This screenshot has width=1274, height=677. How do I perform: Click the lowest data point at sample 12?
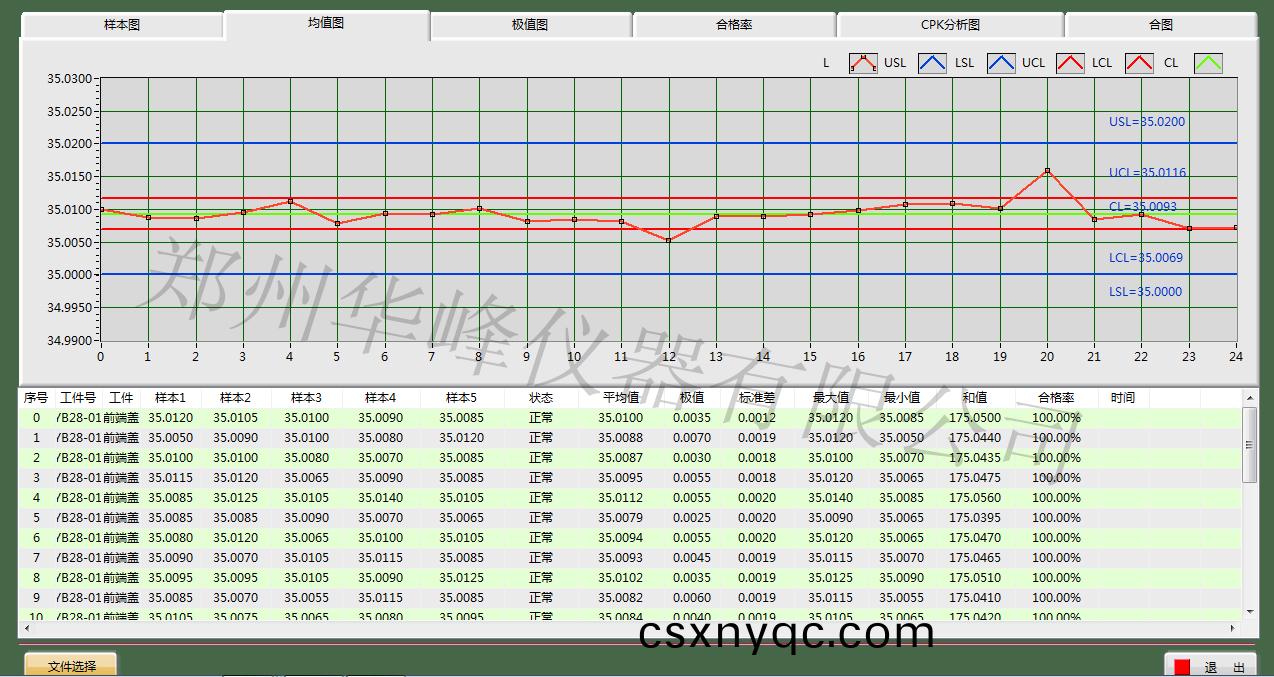(x=668, y=240)
